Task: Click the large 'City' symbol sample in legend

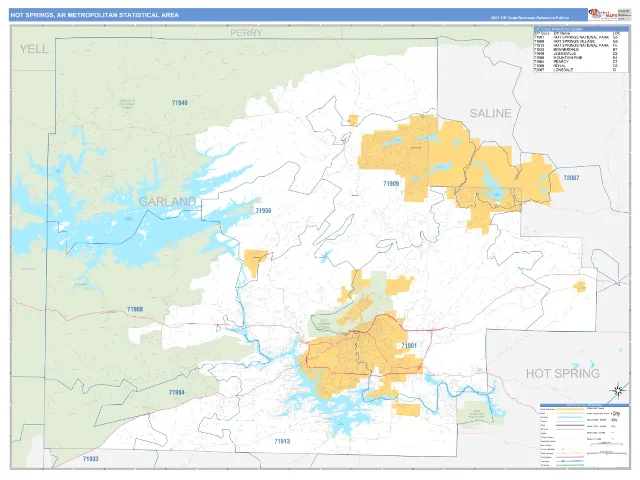Action: (616, 413)
